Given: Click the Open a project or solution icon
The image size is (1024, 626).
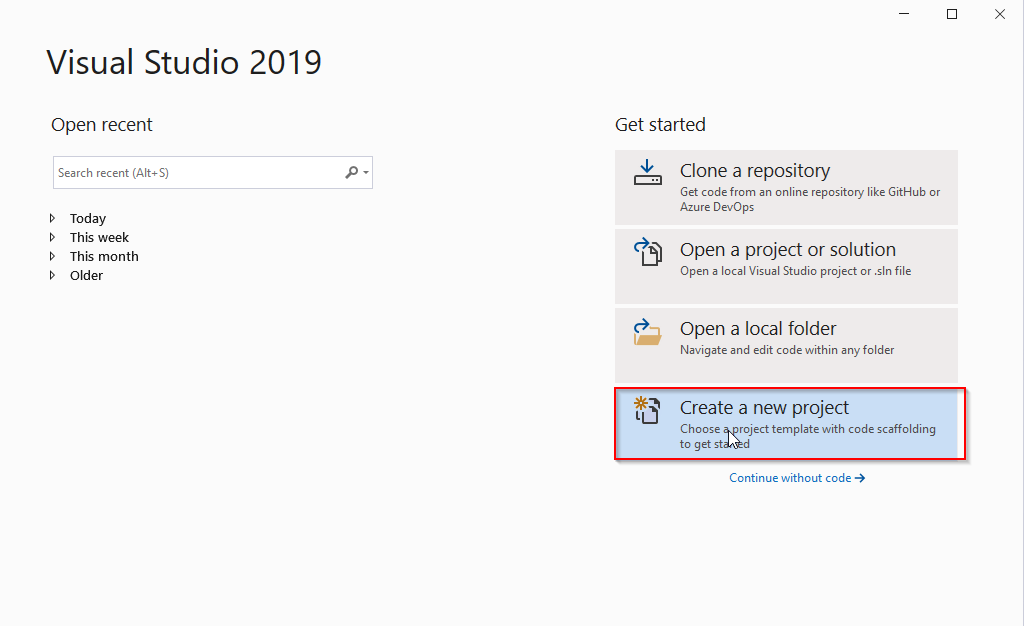Looking at the screenshot, I should 648,252.
